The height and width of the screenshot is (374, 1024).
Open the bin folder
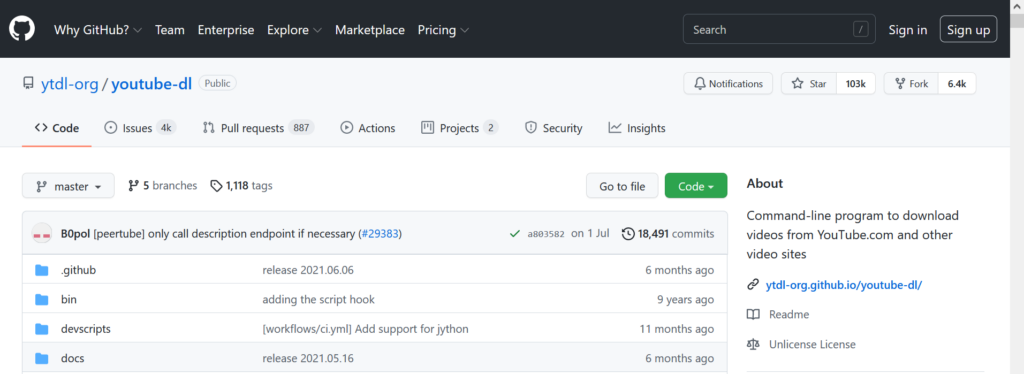point(69,300)
